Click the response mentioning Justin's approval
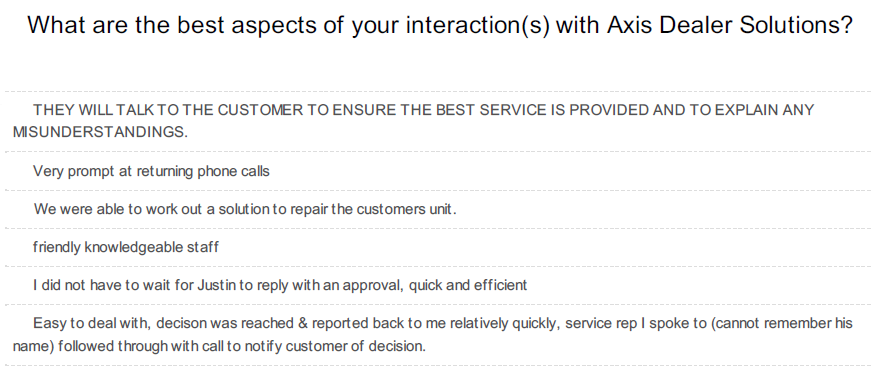 [280, 286]
